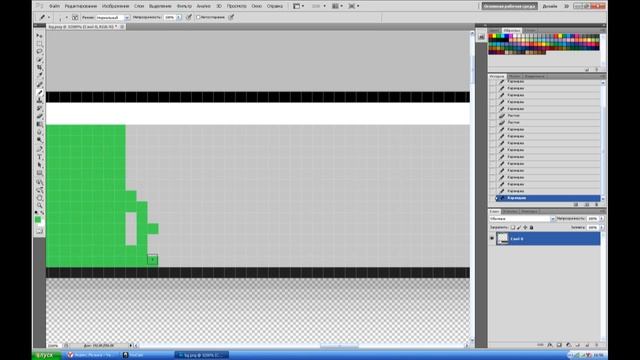The width and height of the screenshot is (640, 360).
Task: Open foreground green color picker
Action: (x=38, y=220)
